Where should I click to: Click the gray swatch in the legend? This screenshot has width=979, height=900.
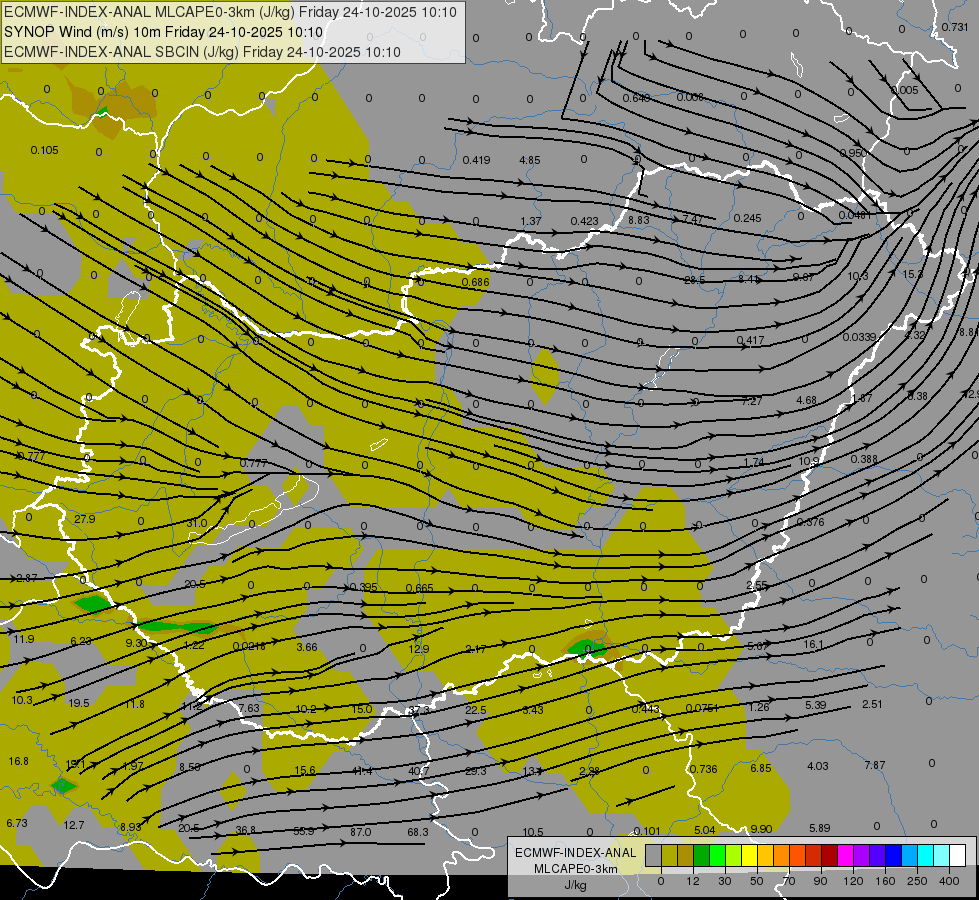(654, 855)
